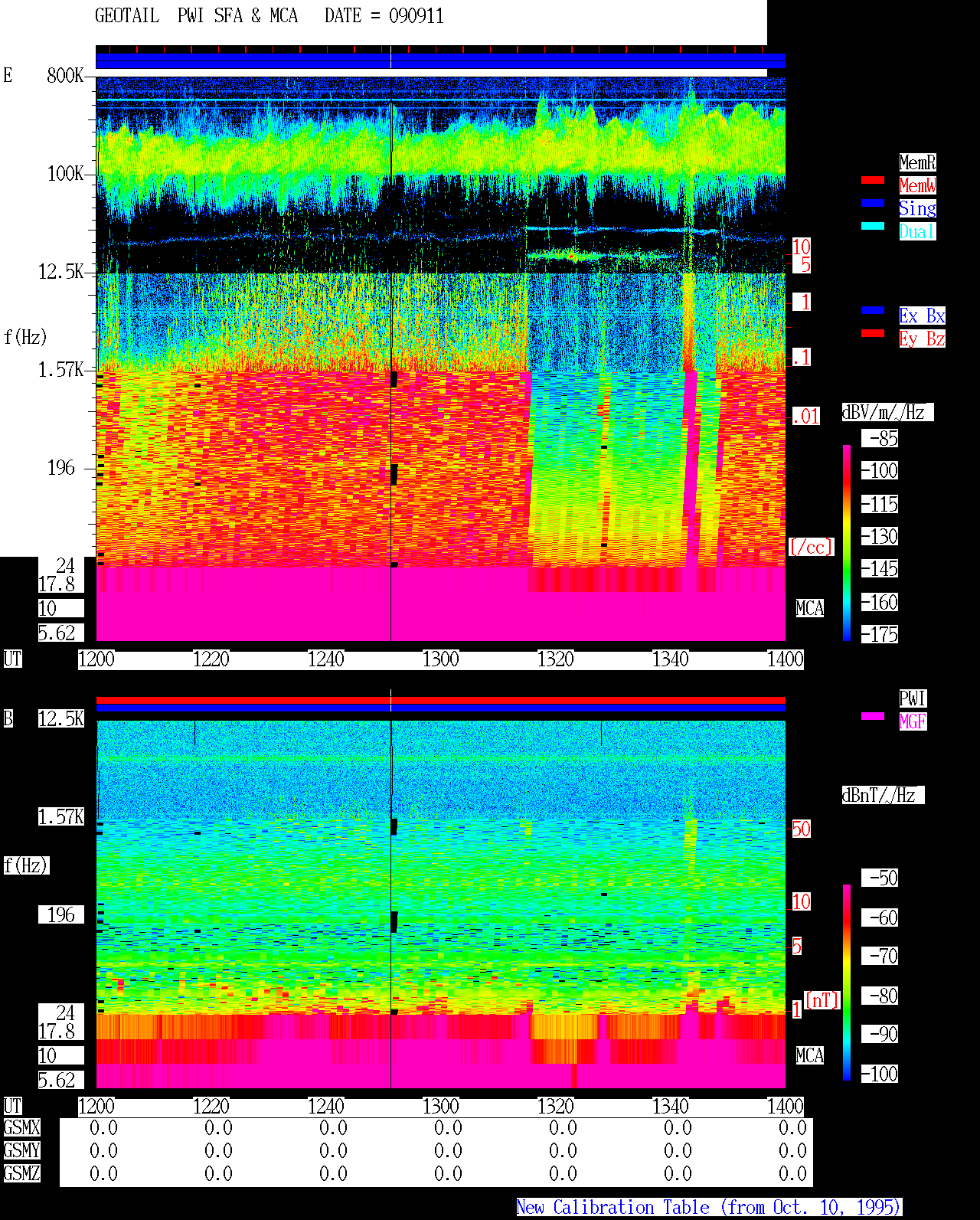
Task: Select the Dual legend label
Action: pos(917,231)
